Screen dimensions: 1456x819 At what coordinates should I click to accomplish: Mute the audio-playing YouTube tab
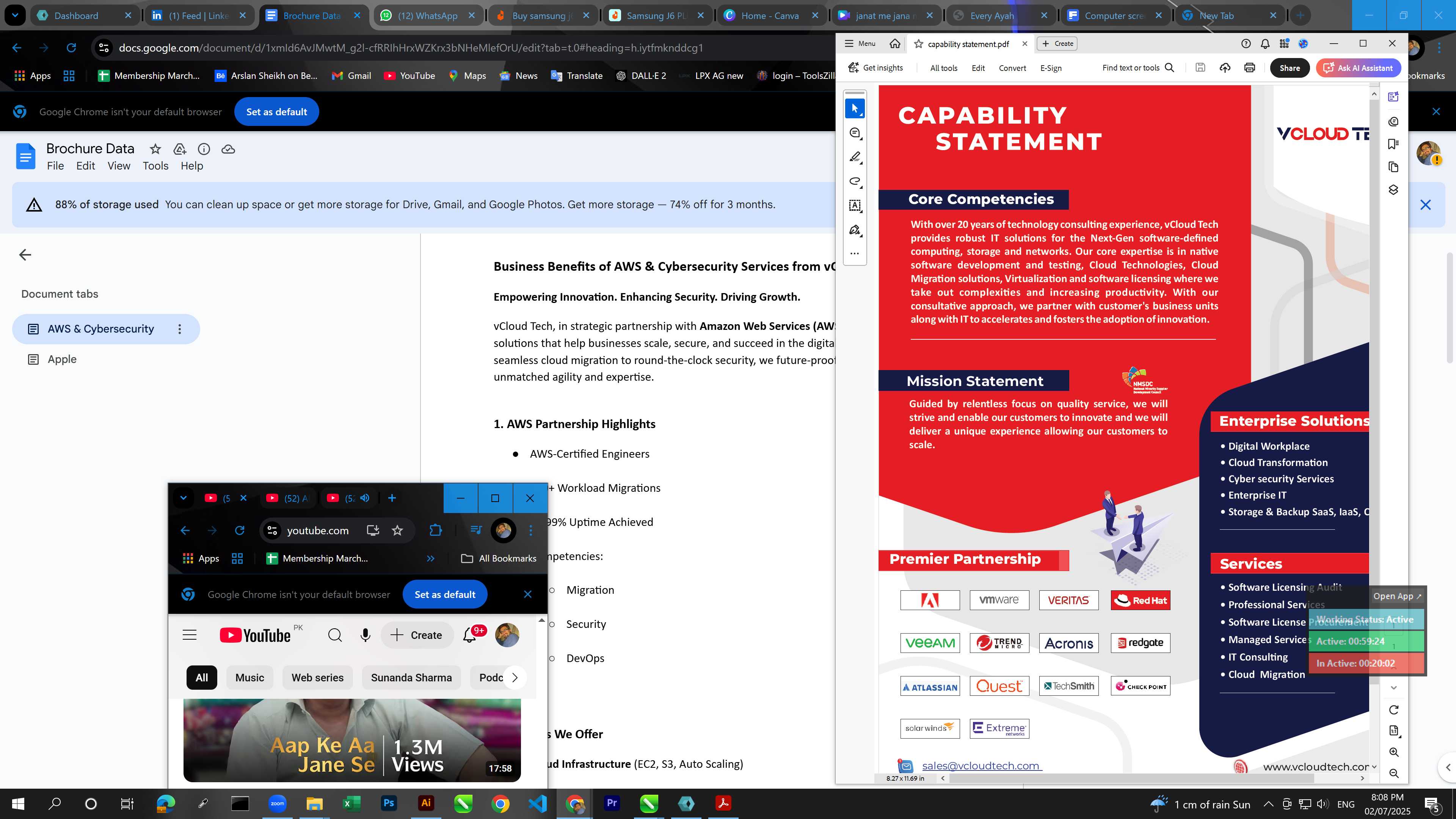(365, 498)
